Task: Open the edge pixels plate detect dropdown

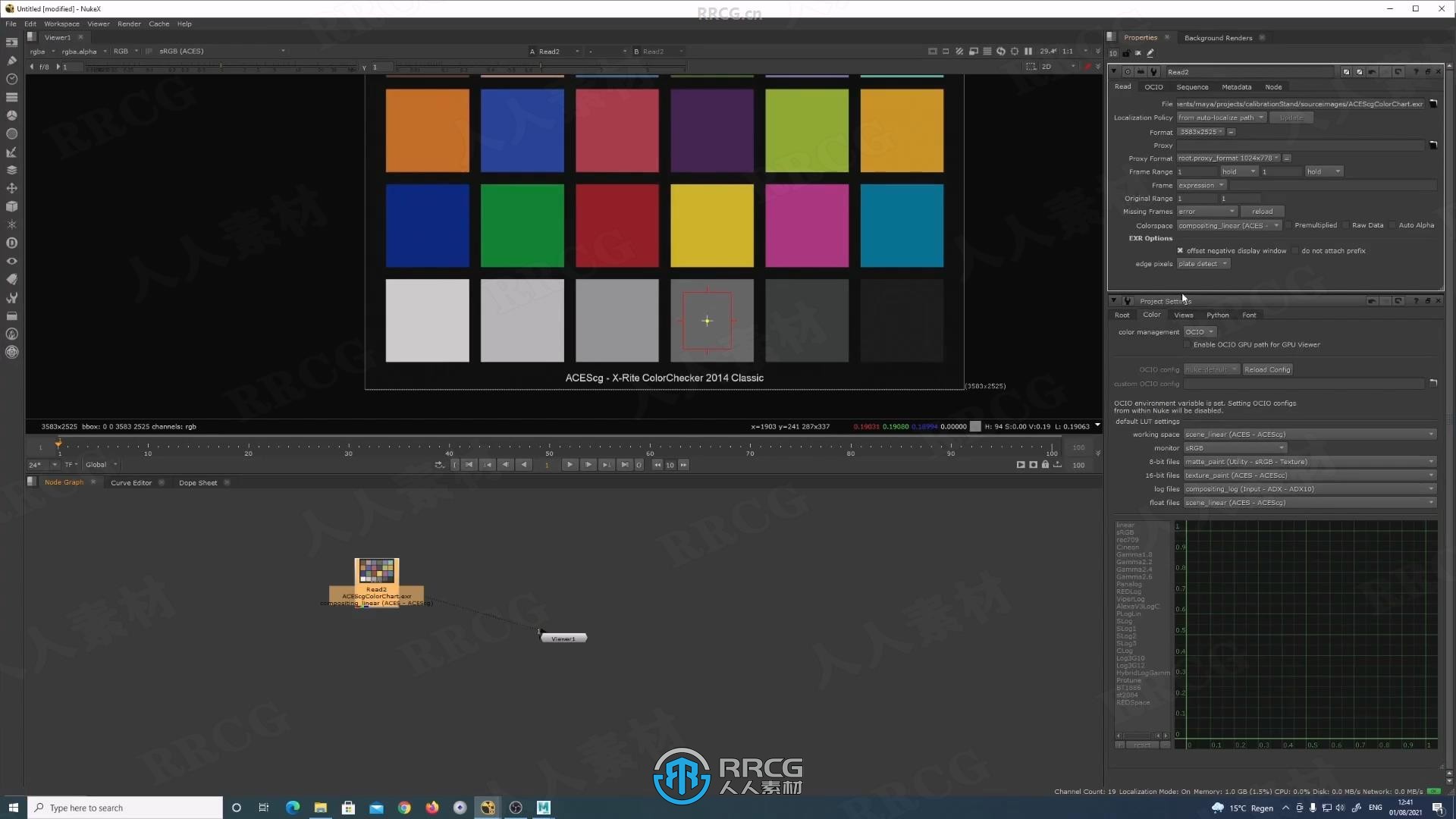Action: click(1203, 264)
